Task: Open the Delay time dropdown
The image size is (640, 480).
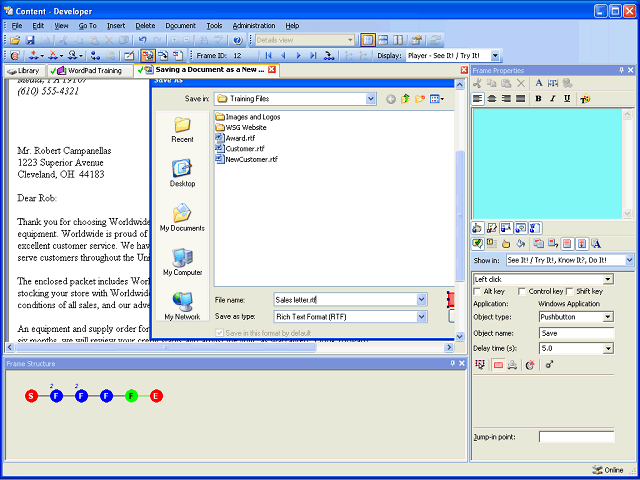Action: pyautogui.click(x=608, y=349)
